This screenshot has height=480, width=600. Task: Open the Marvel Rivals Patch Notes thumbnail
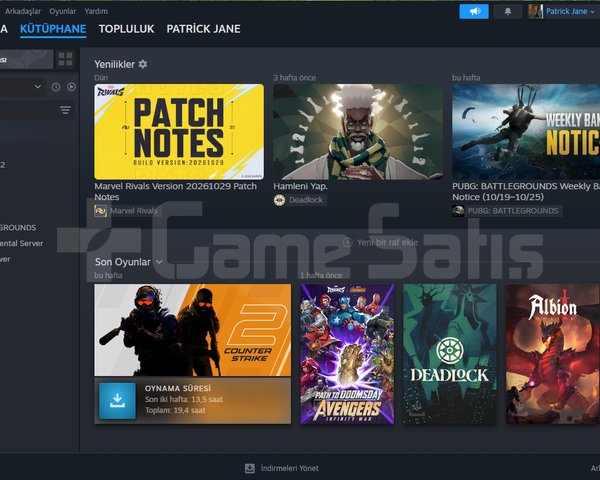pos(179,132)
